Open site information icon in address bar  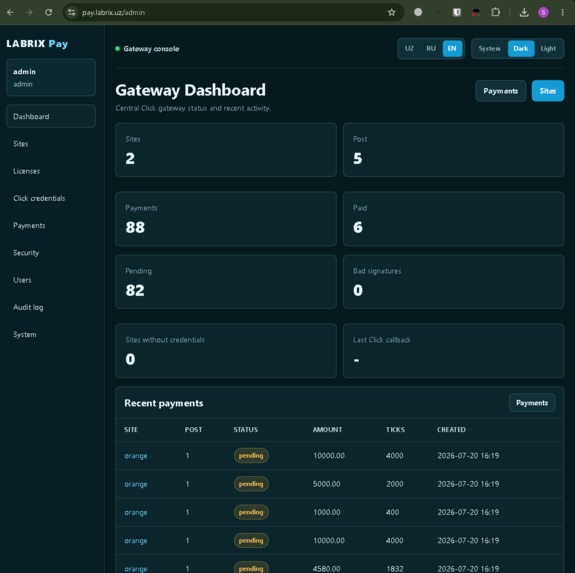72,12
